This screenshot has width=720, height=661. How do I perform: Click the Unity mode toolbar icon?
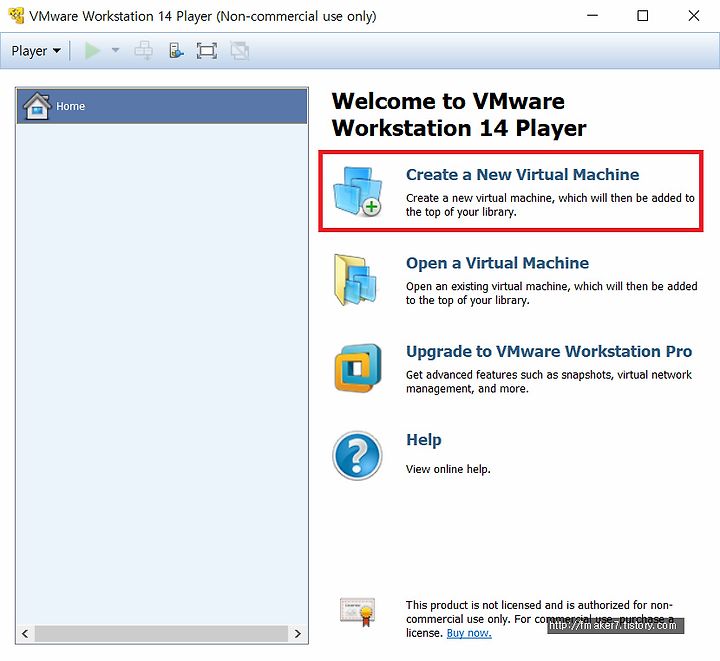click(x=240, y=50)
